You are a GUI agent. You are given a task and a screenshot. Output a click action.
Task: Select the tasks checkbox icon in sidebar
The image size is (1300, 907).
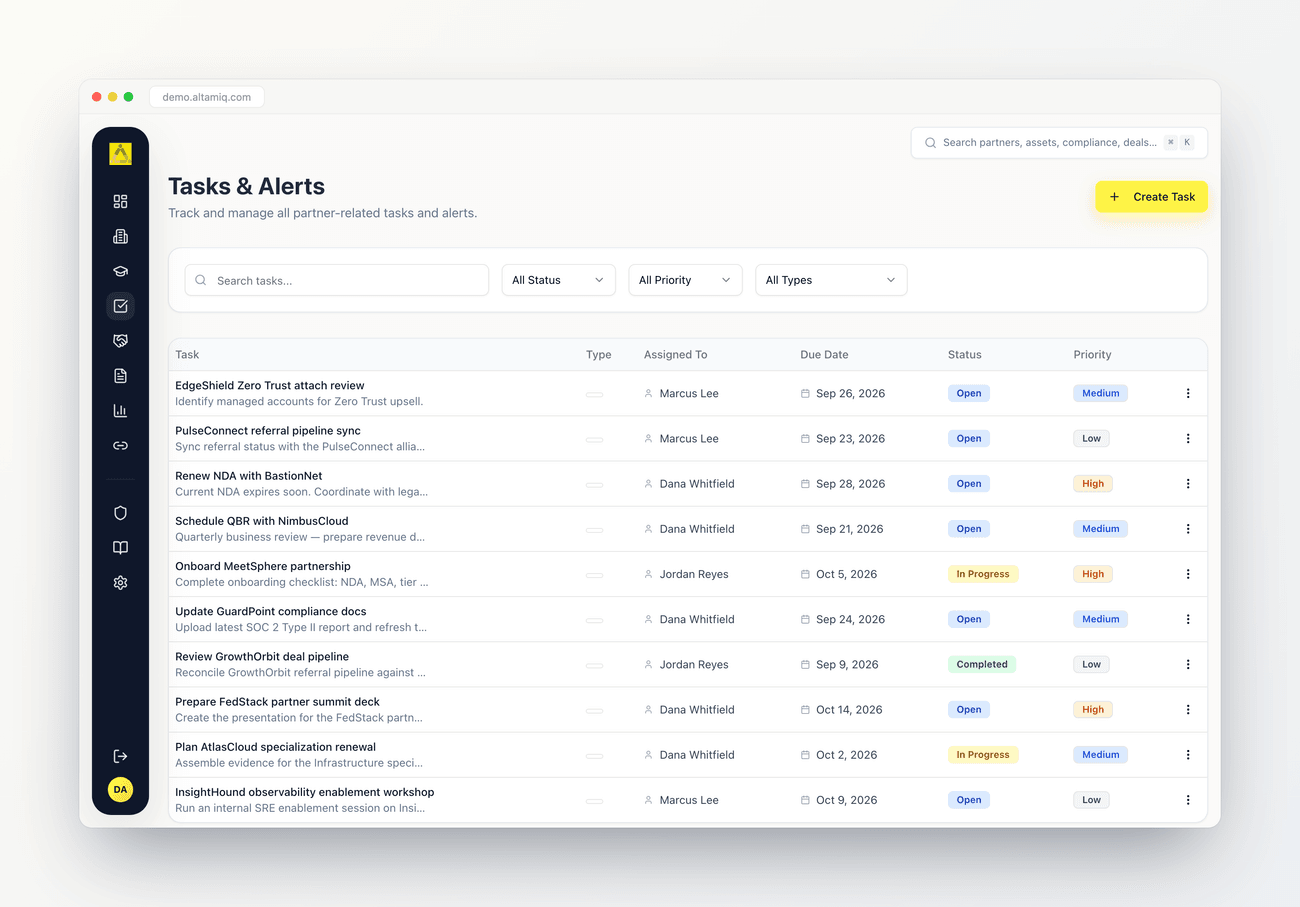[120, 306]
